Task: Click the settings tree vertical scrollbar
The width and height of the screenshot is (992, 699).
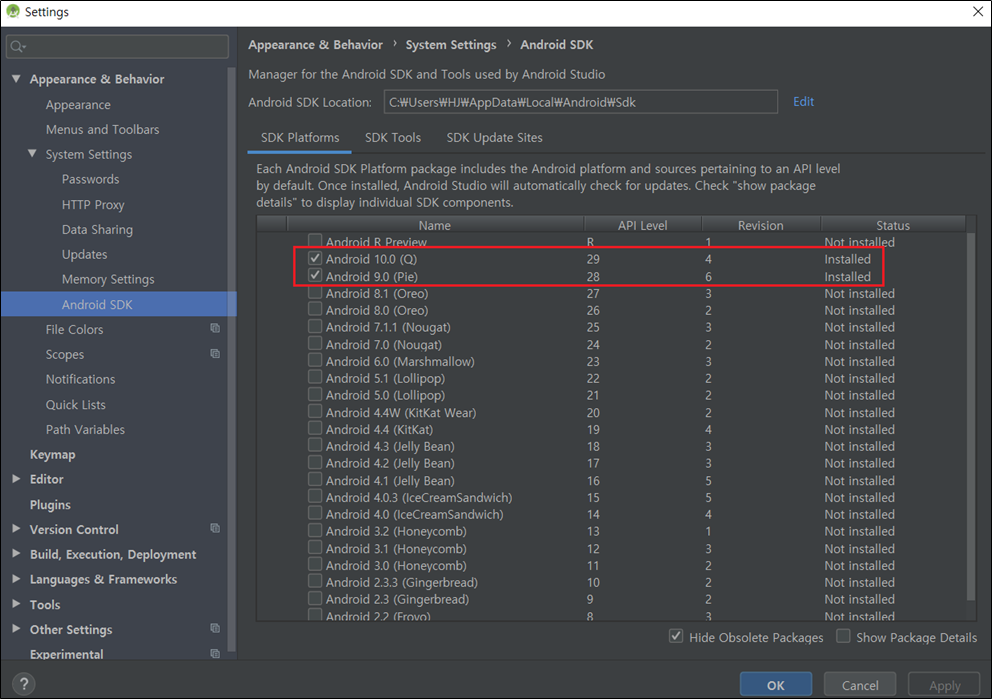Action: (232, 359)
